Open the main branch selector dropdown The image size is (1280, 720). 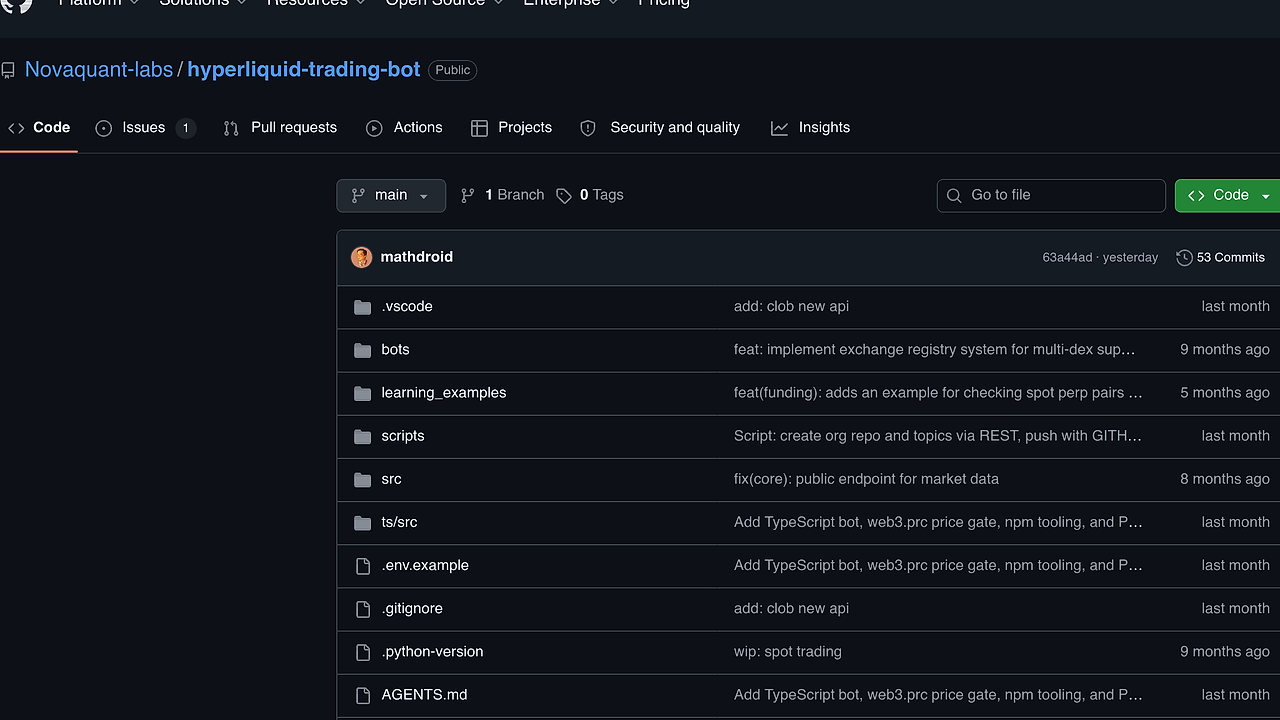pos(391,195)
